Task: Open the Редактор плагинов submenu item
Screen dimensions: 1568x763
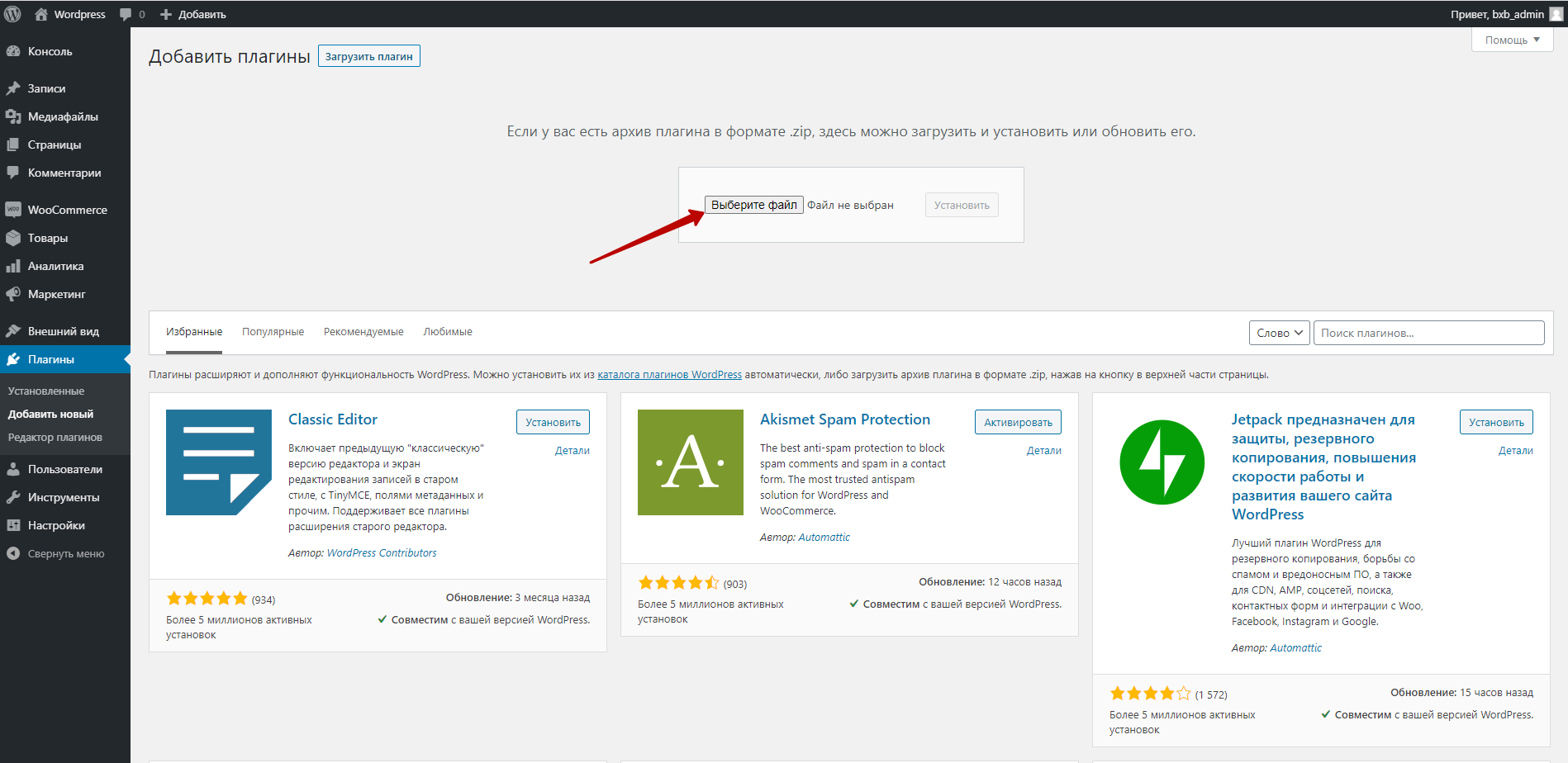Action: pyautogui.click(x=55, y=438)
